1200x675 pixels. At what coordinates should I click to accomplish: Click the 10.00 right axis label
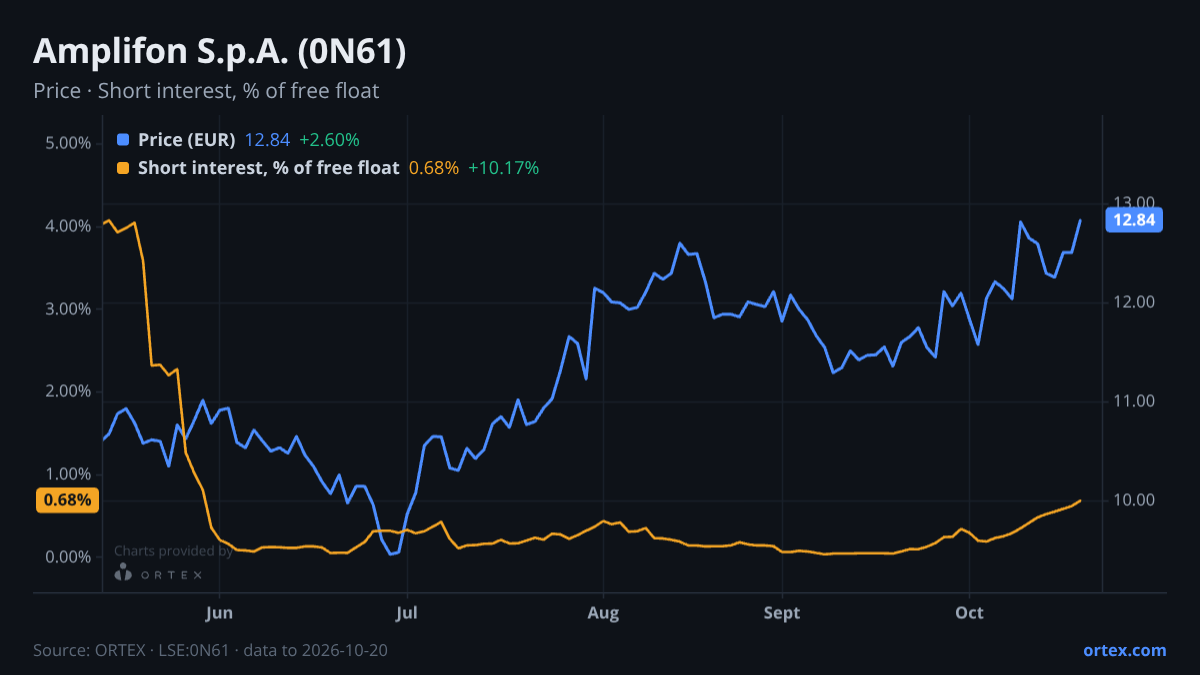[1134, 500]
